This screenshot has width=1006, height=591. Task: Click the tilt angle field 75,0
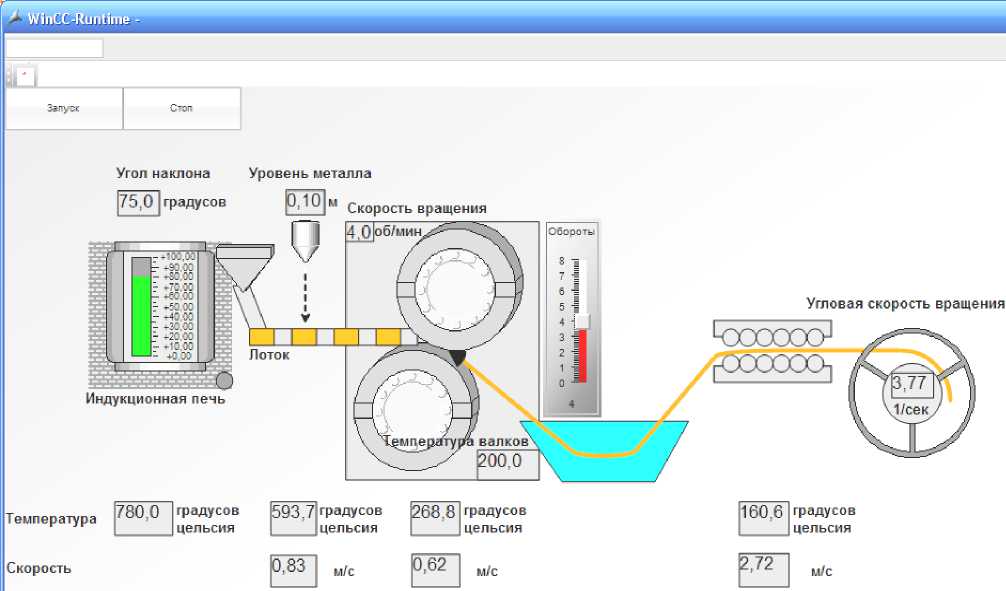[x=137, y=201]
